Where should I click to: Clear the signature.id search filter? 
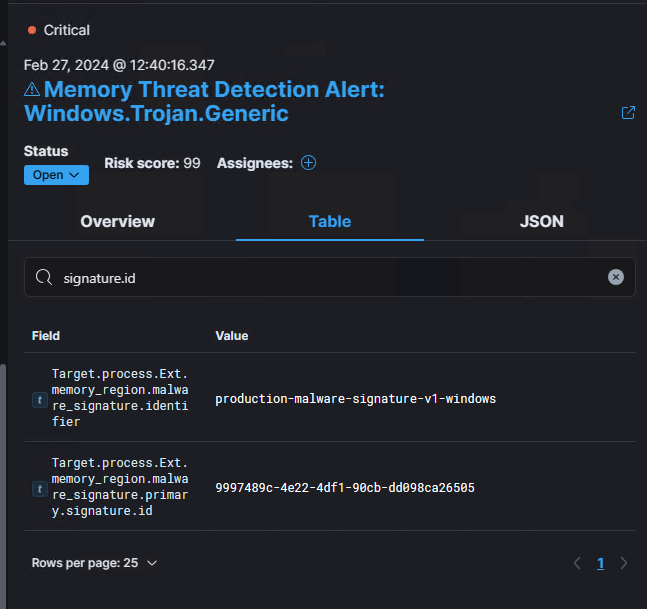[x=616, y=277]
